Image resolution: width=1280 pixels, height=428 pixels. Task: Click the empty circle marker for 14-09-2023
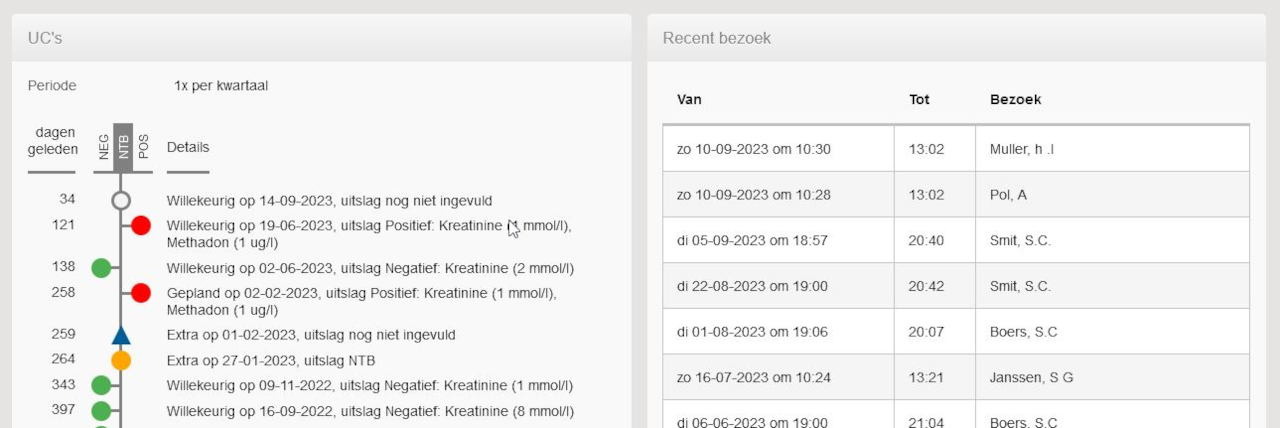pos(121,200)
